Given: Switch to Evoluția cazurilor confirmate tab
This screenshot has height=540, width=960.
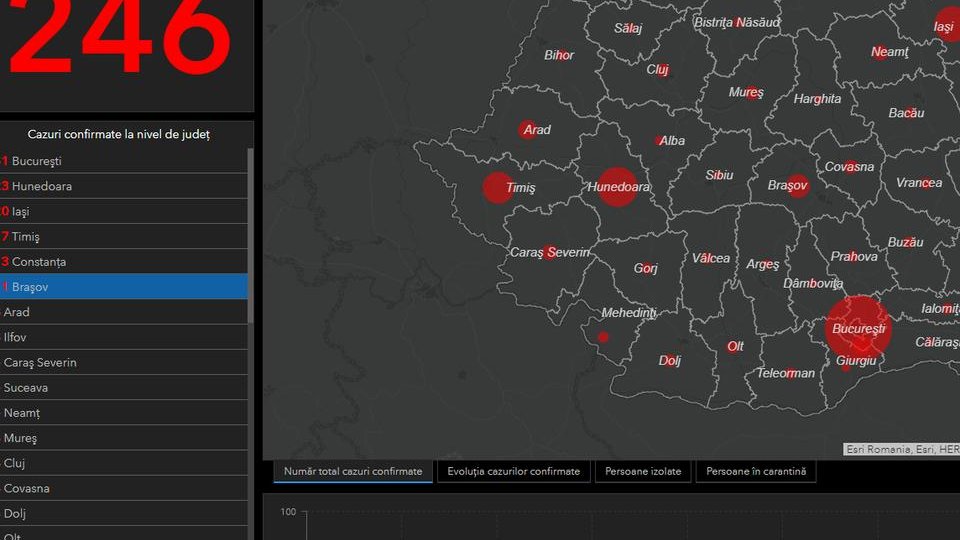Looking at the screenshot, I should tap(514, 471).
